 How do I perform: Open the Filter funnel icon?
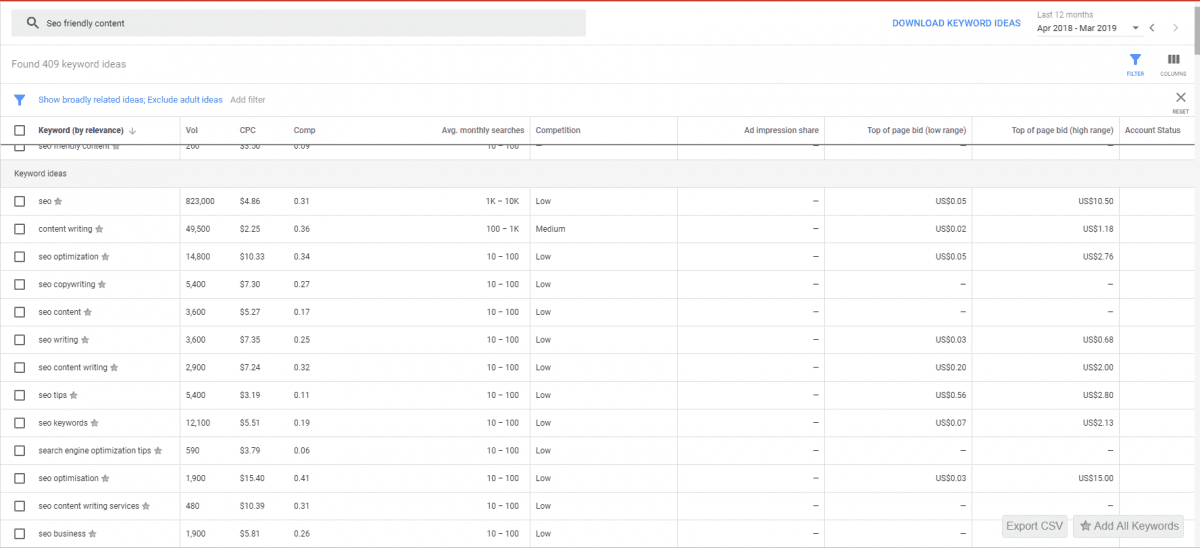[x=1135, y=61]
